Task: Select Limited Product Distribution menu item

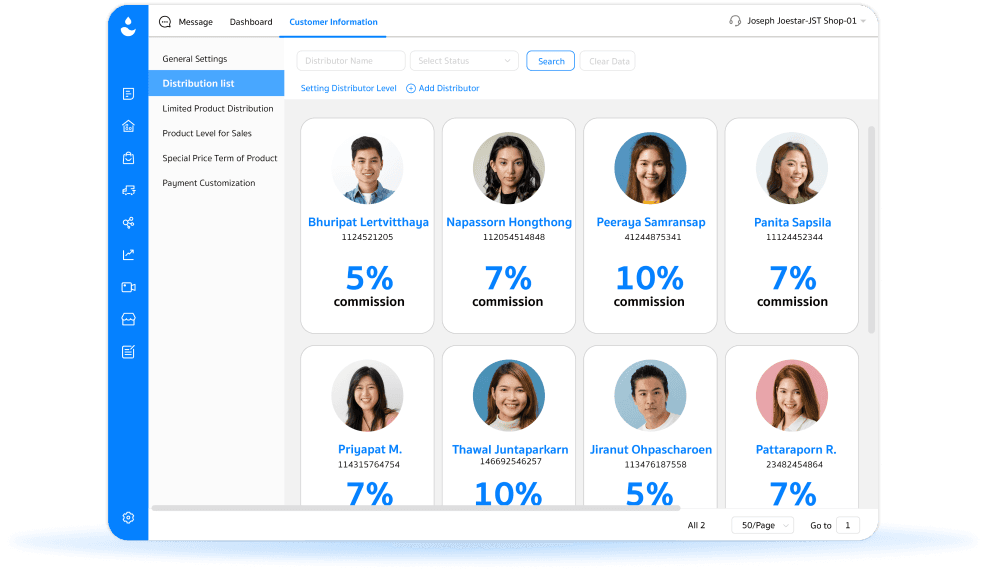Action: click(218, 108)
